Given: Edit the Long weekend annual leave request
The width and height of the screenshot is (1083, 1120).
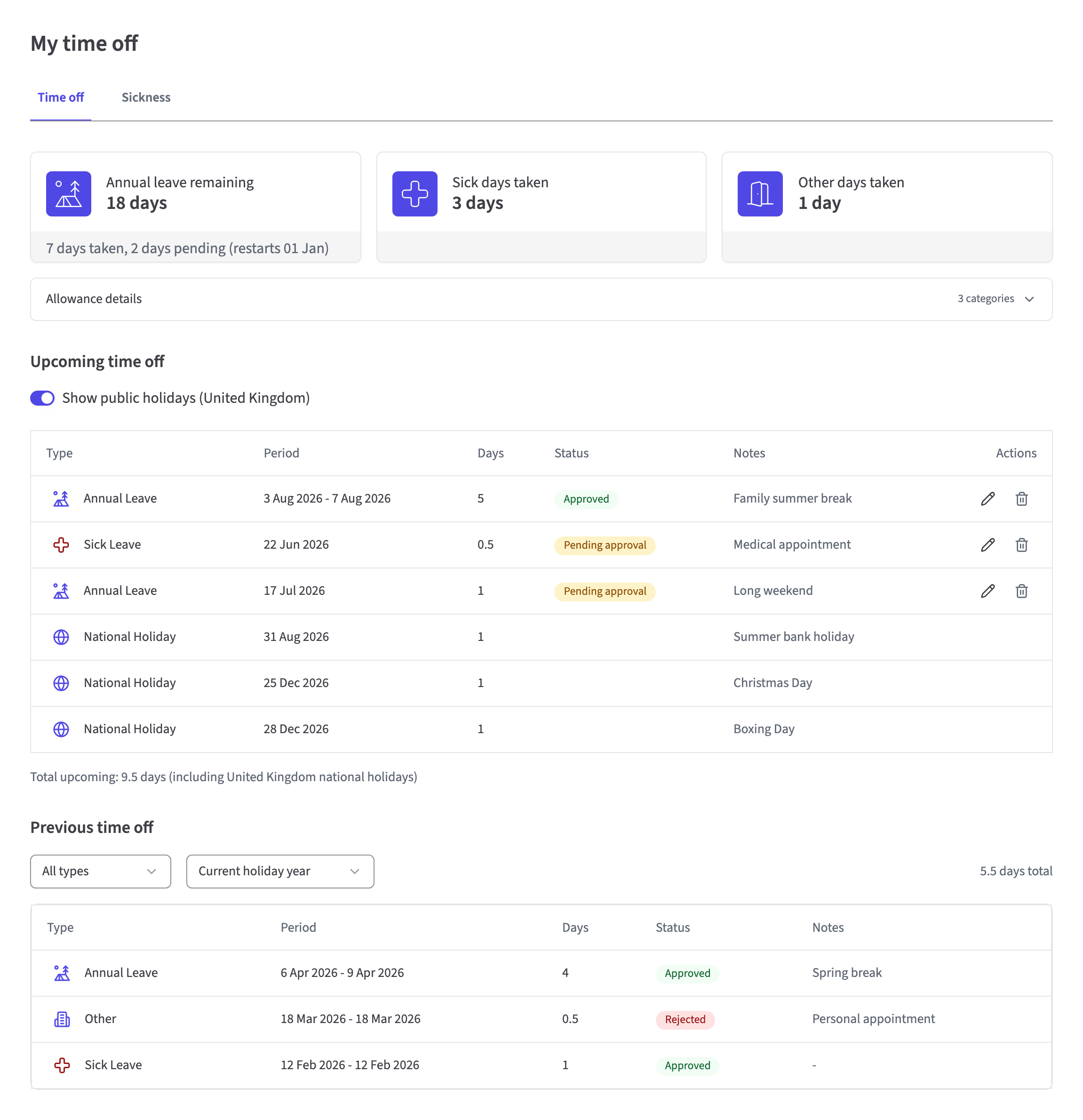Looking at the screenshot, I should click(x=987, y=592).
